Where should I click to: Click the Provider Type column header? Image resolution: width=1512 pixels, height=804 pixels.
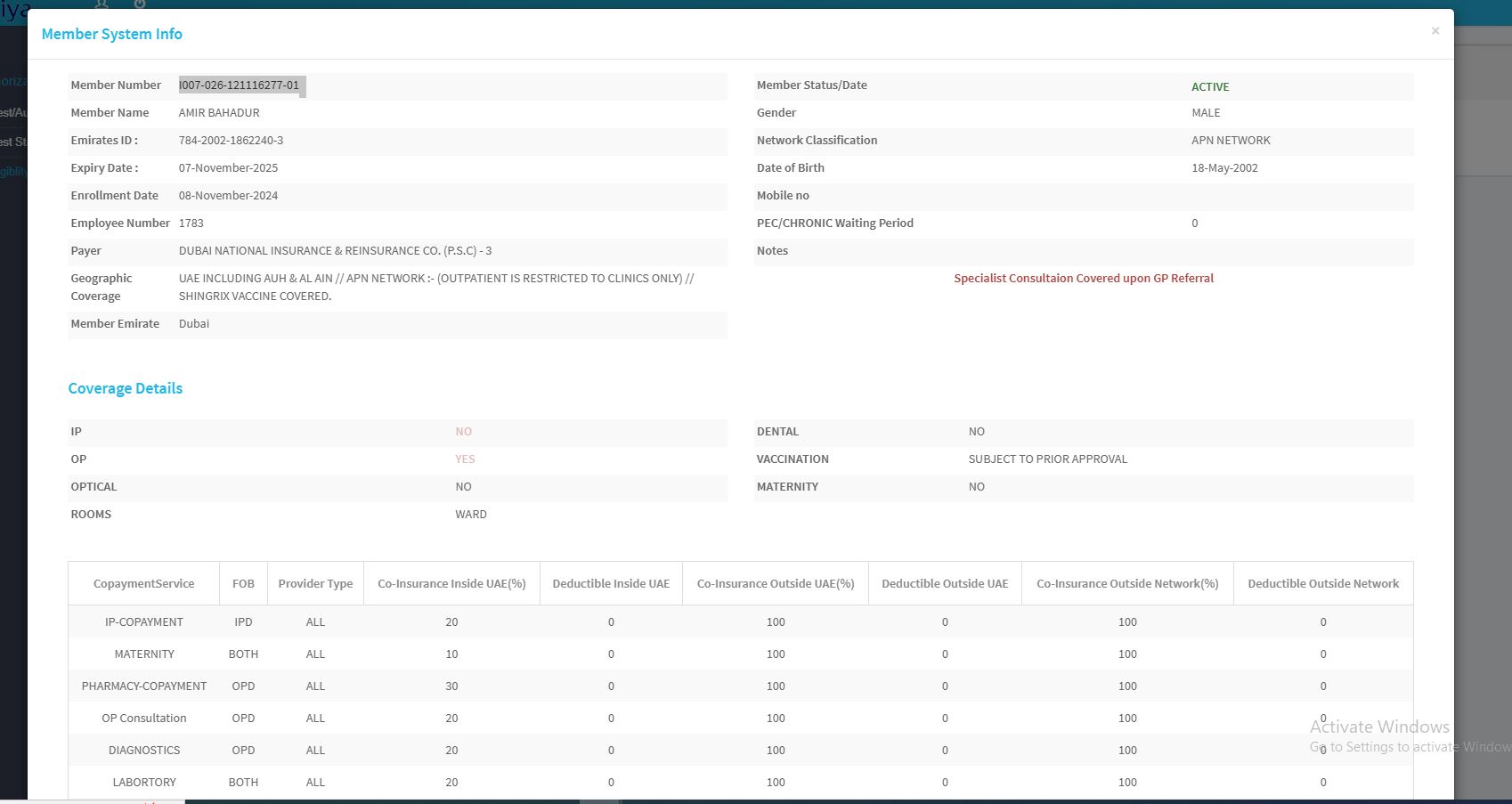(315, 584)
